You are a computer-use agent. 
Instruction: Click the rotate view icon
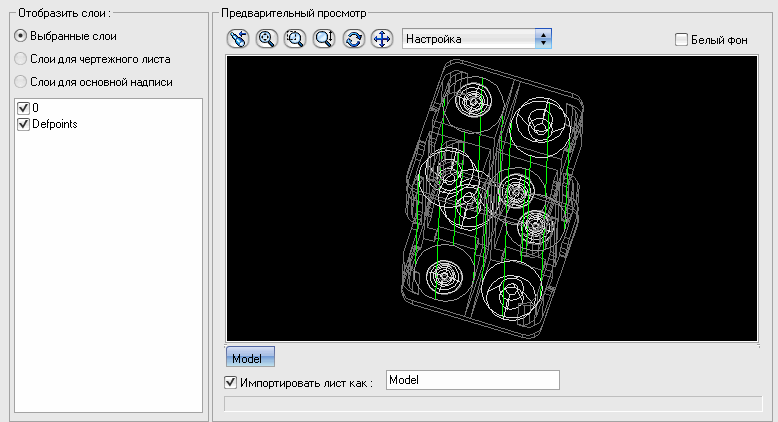click(x=352, y=39)
